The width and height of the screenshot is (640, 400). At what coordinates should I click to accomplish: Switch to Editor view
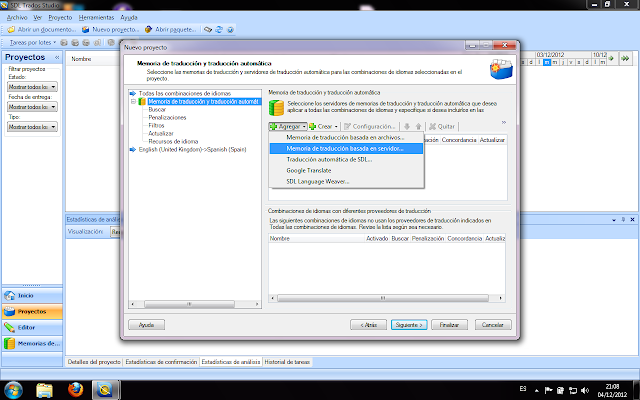[x=32, y=327]
